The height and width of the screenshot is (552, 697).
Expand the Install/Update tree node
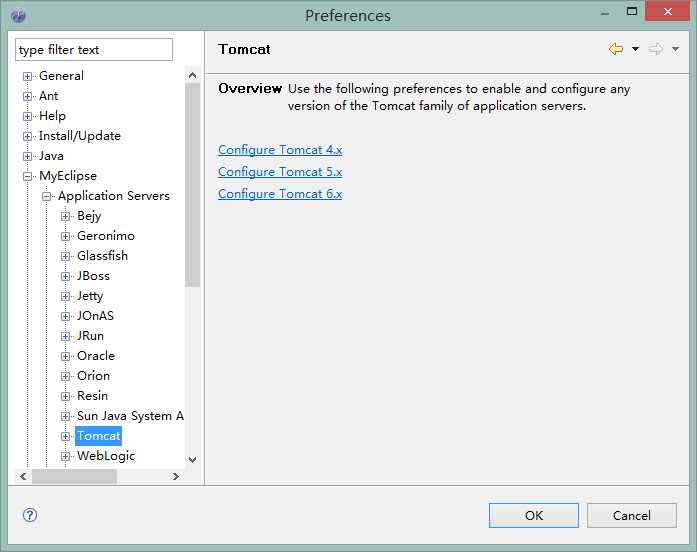(x=28, y=136)
